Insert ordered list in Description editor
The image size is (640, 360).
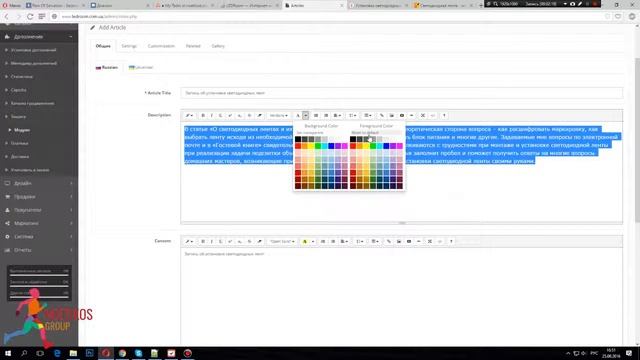326,116
